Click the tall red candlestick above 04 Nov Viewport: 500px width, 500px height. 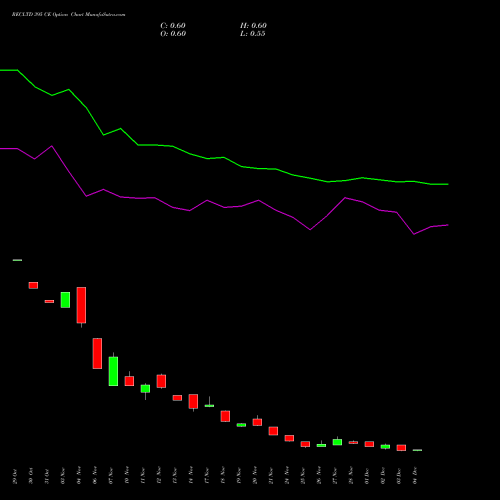(81, 305)
